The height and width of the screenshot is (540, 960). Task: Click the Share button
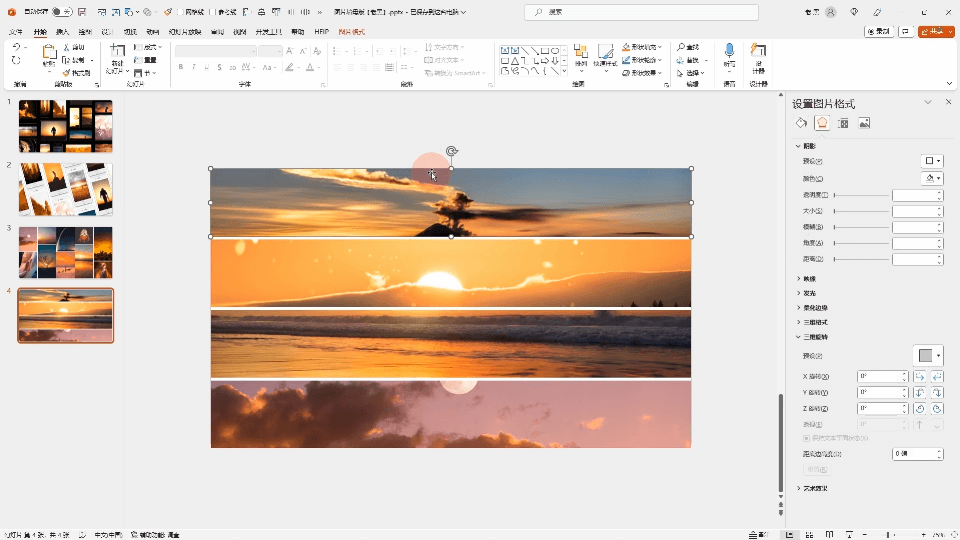coord(934,32)
